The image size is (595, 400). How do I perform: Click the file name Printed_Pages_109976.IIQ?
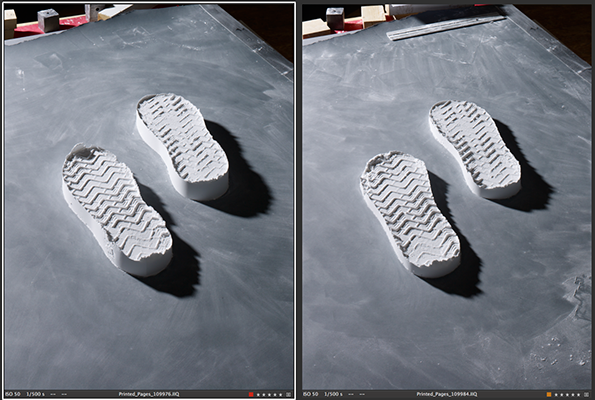(149, 394)
